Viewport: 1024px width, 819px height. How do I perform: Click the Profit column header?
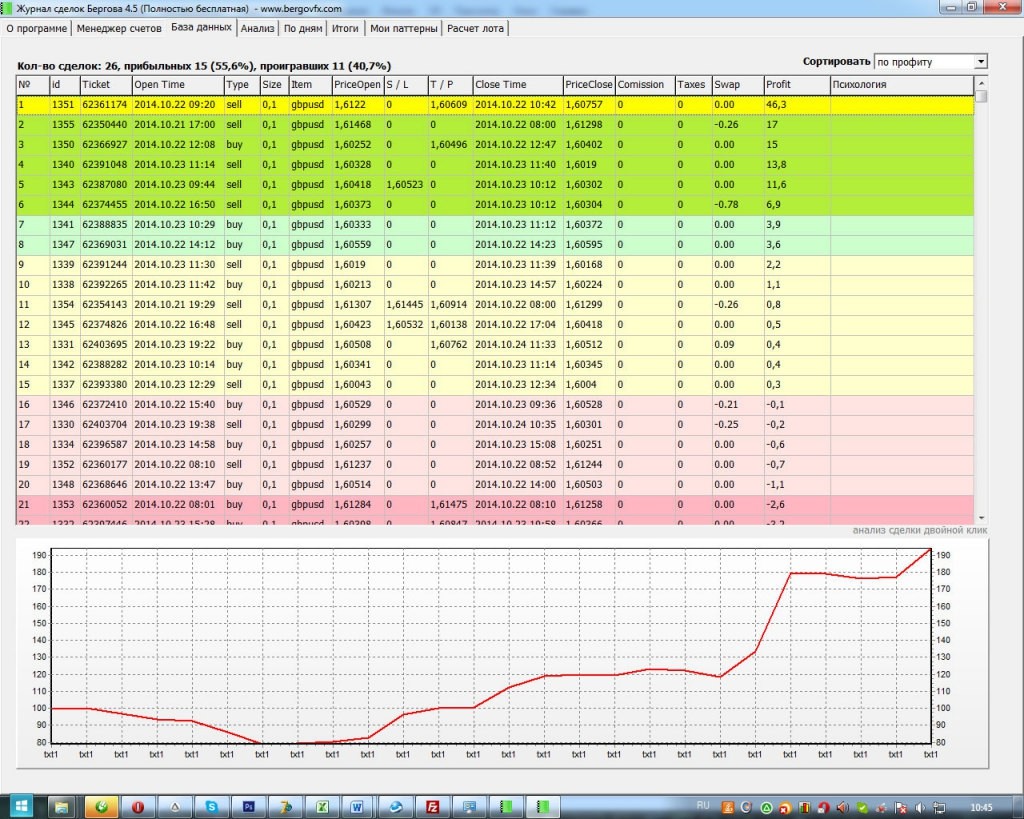(x=796, y=85)
